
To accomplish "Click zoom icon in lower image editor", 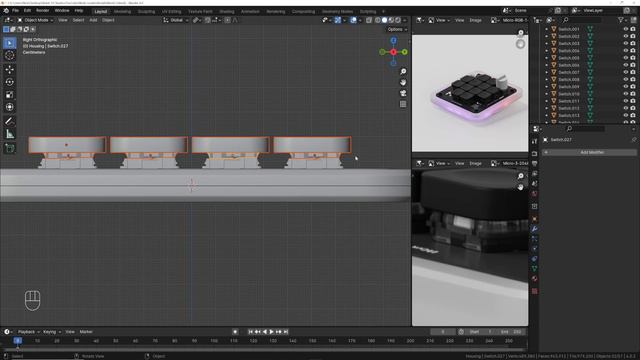I will click(x=520, y=176).
